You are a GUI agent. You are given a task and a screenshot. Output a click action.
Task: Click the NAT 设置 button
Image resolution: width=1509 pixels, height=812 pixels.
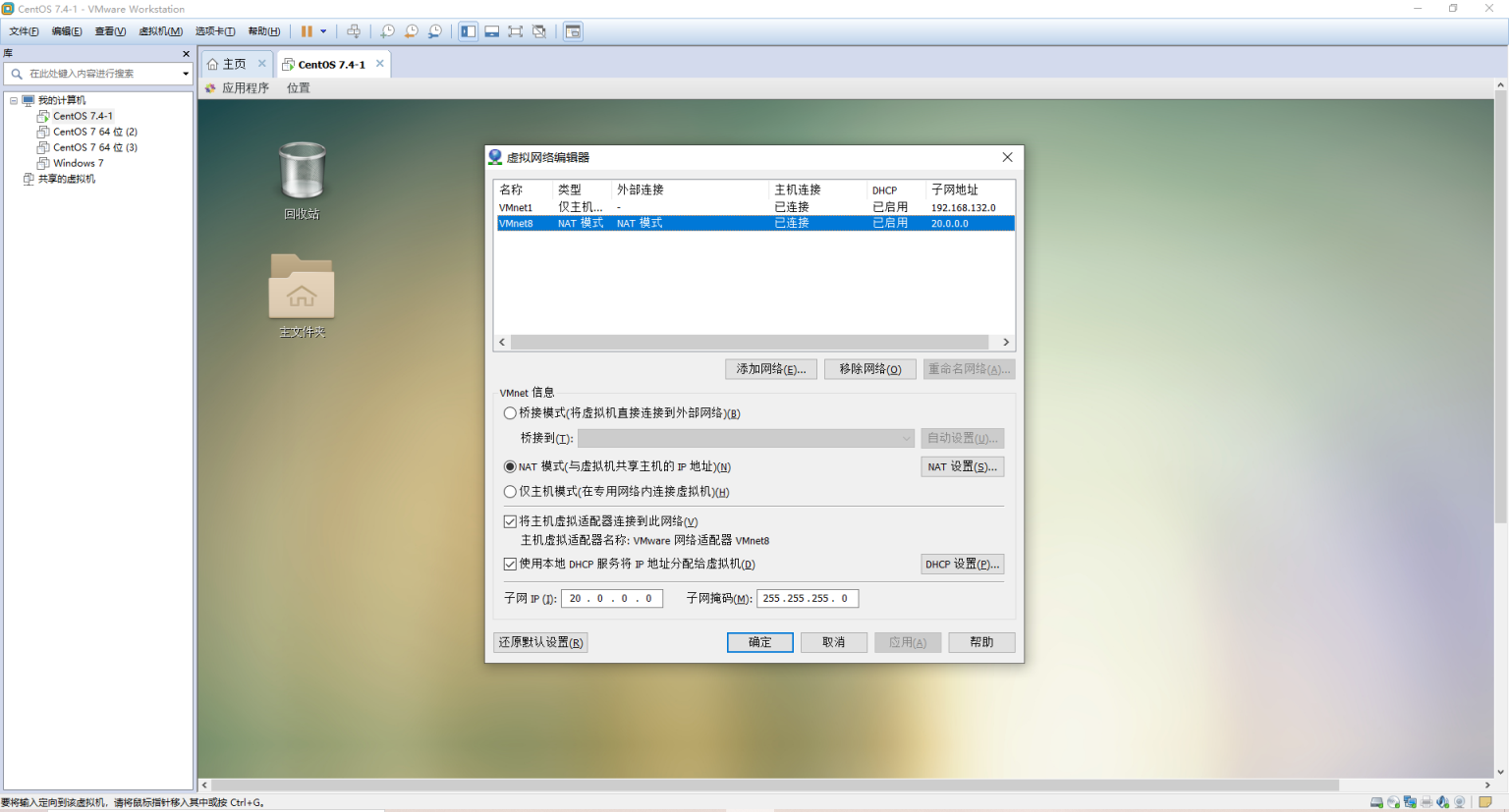962,467
